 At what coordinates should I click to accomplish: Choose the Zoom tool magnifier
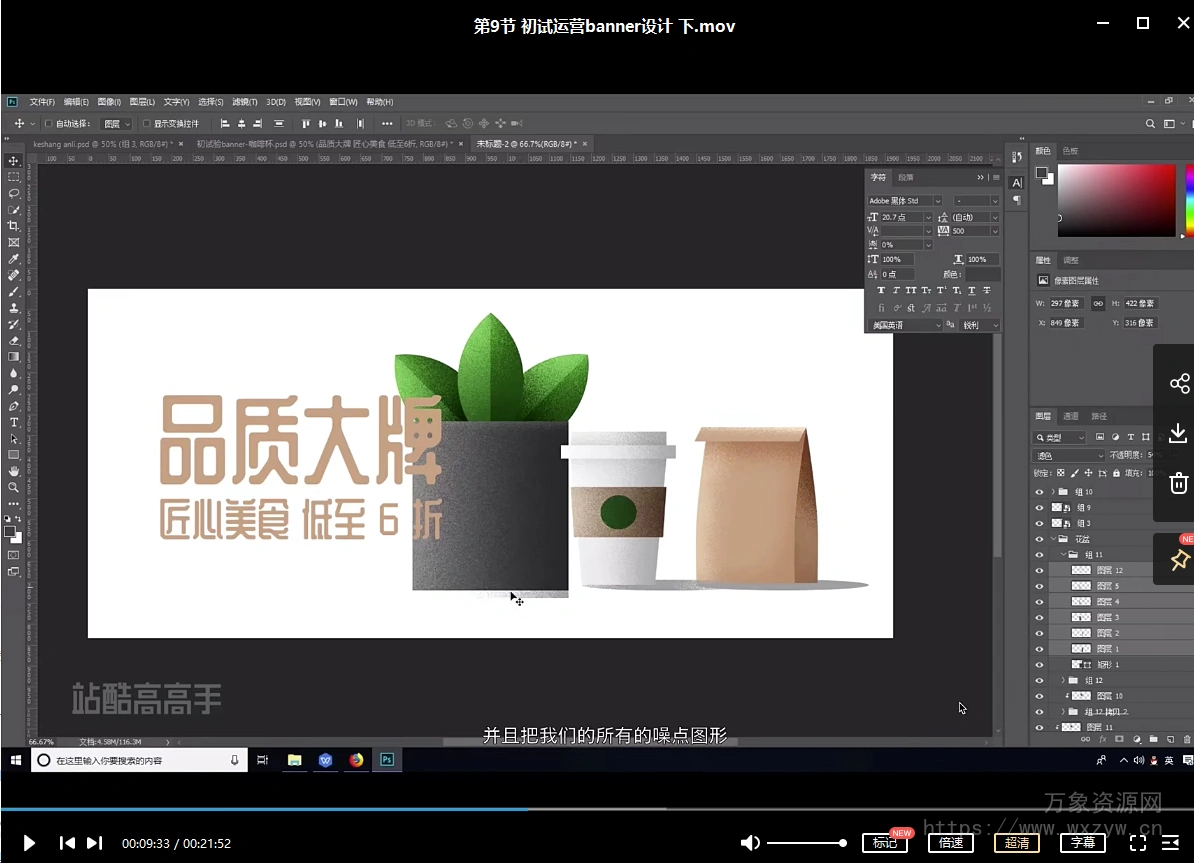[x=14, y=487]
